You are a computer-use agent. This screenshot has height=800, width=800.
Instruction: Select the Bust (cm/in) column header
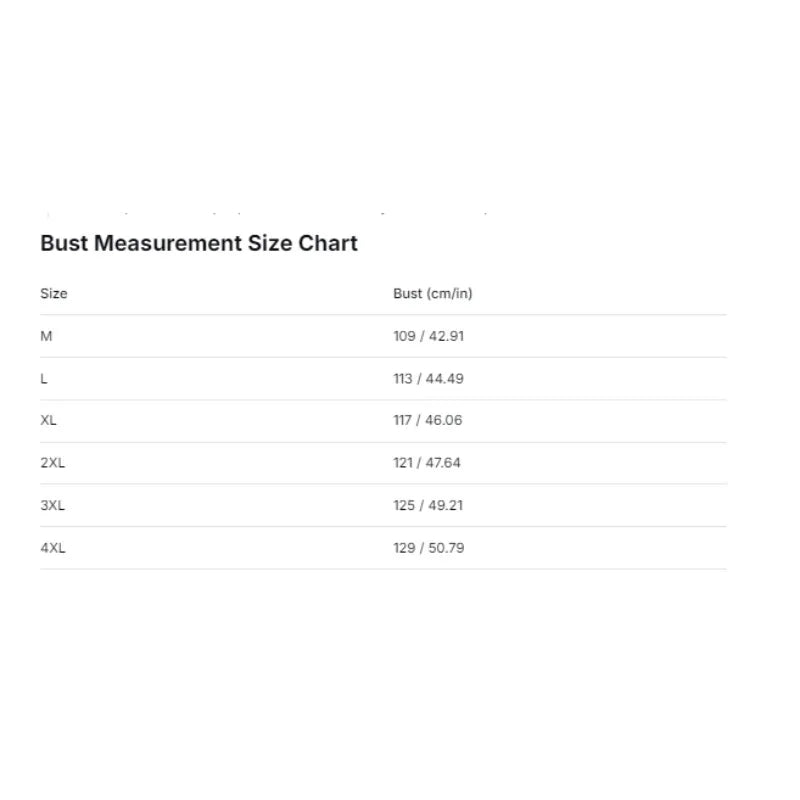pyautogui.click(x=433, y=293)
